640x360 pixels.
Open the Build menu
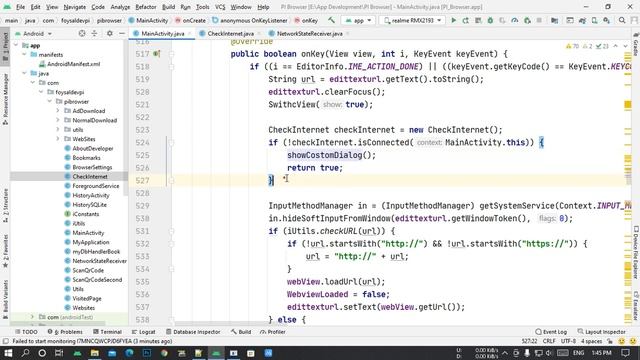tap(168, 7)
